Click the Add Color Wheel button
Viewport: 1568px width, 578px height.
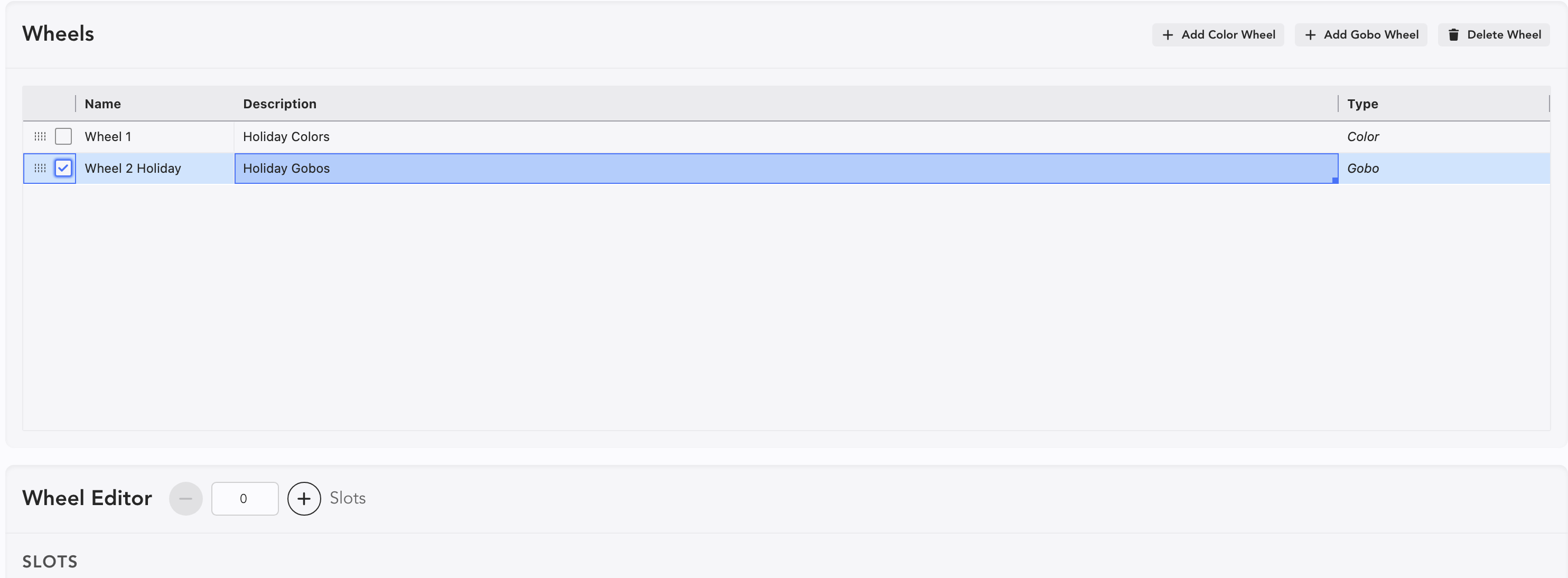coord(1218,35)
